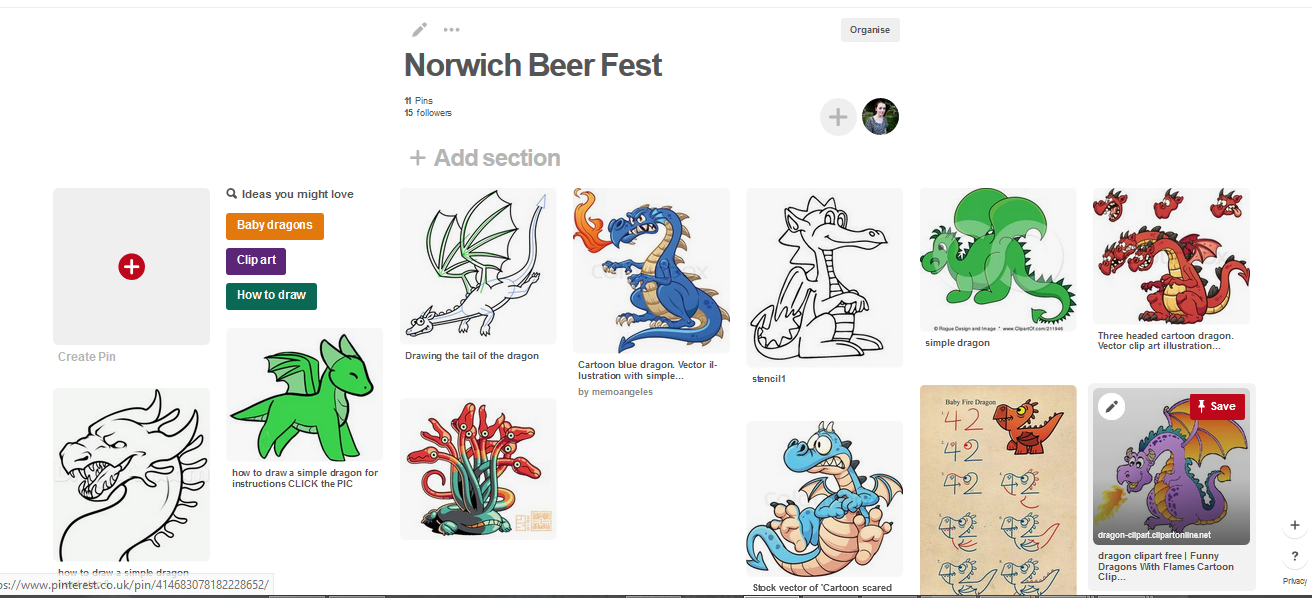The height and width of the screenshot is (598, 1312).
Task: Click the Organise button
Action: click(x=870, y=30)
